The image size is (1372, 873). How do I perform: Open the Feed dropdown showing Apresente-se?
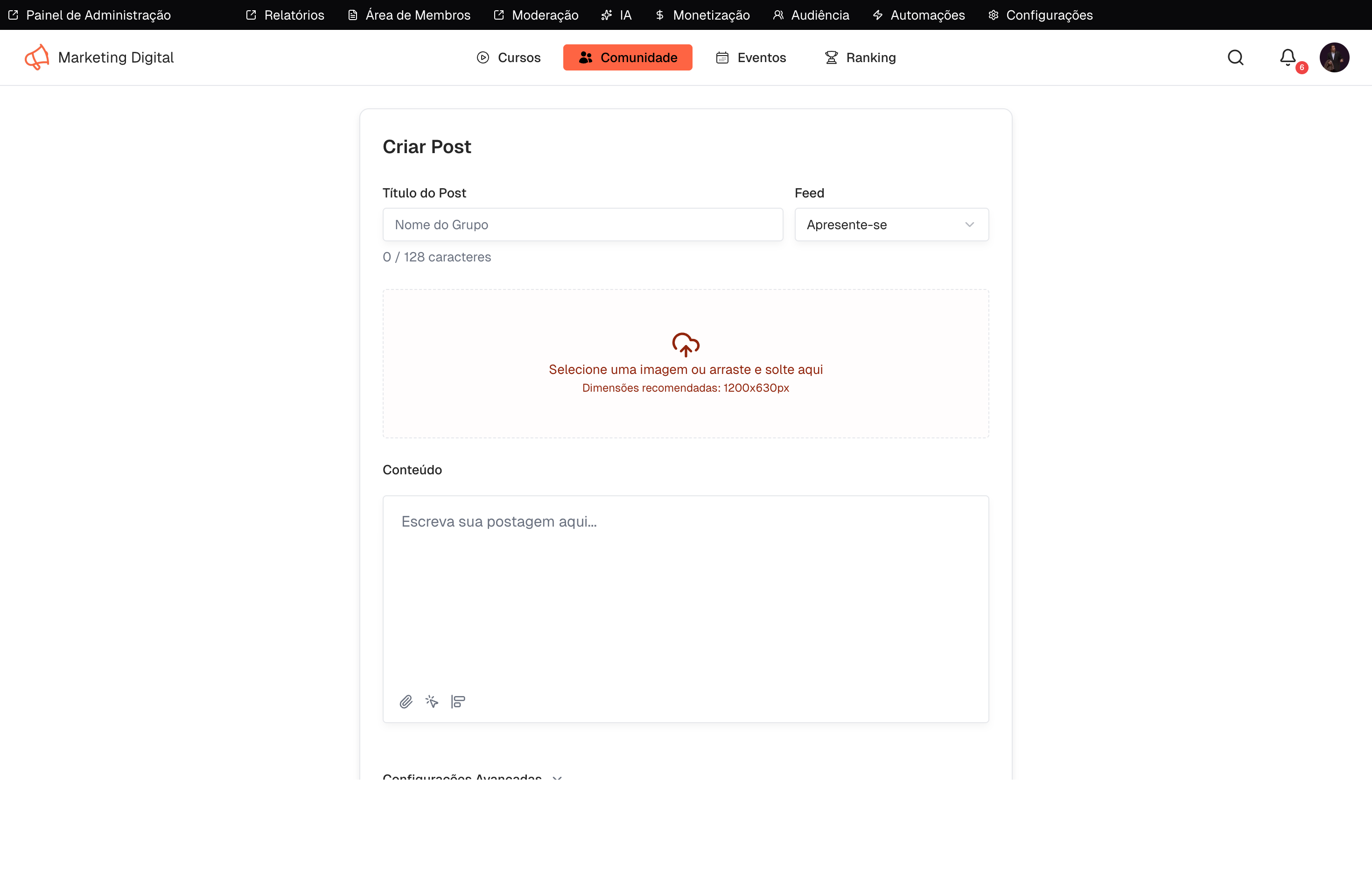coord(891,225)
